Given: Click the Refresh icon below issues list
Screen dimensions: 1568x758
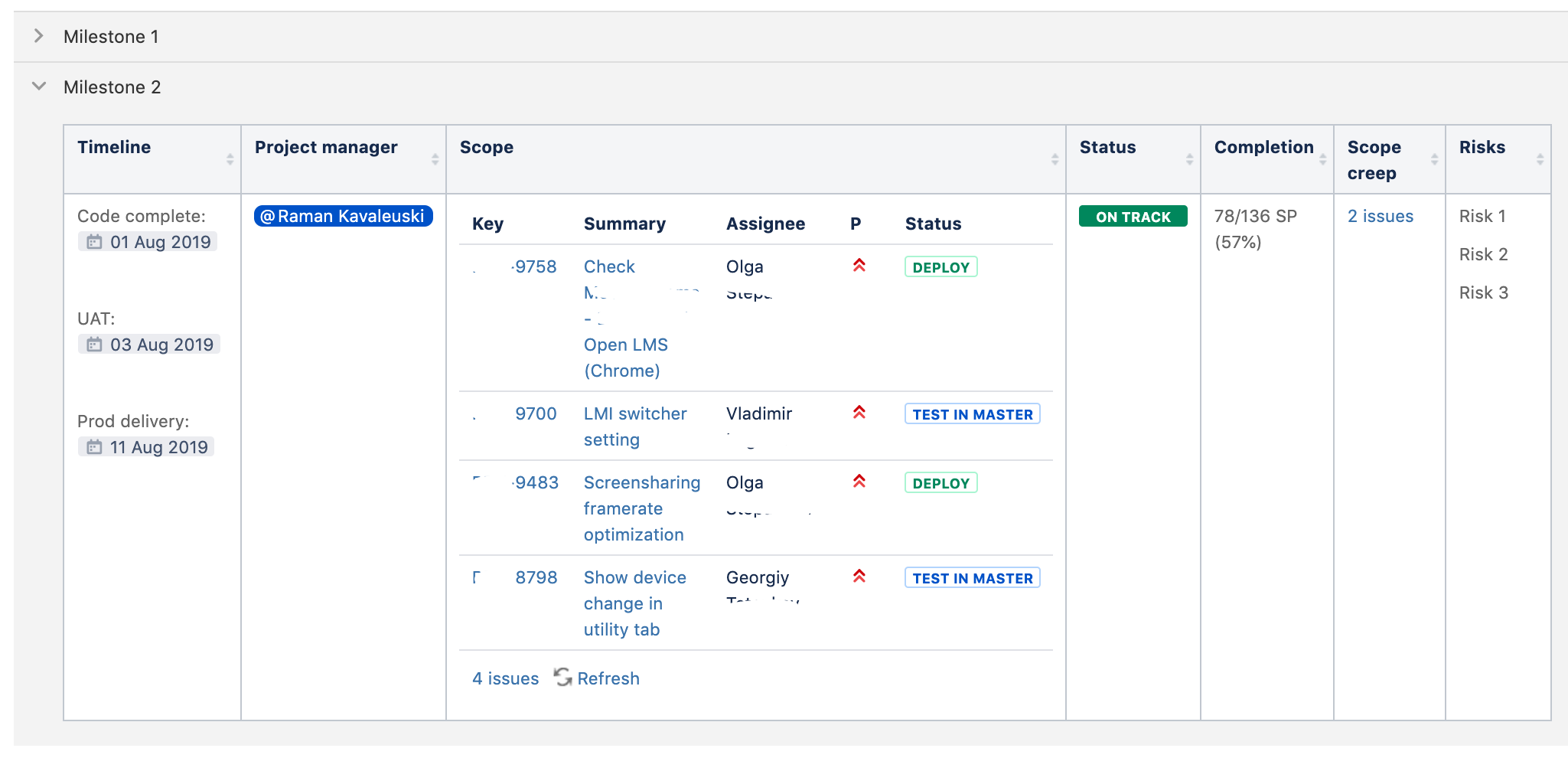Looking at the screenshot, I should [563, 678].
